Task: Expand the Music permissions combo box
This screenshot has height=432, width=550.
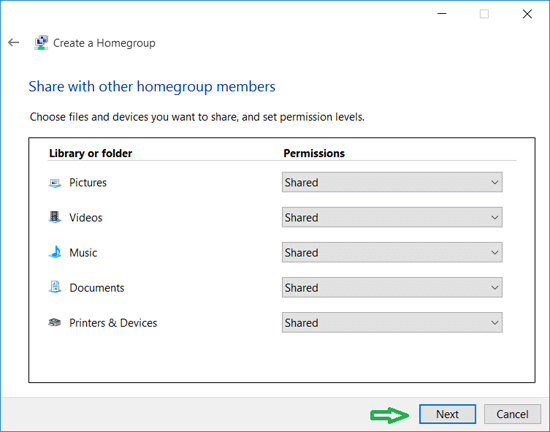Action: click(x=392, y=252)
